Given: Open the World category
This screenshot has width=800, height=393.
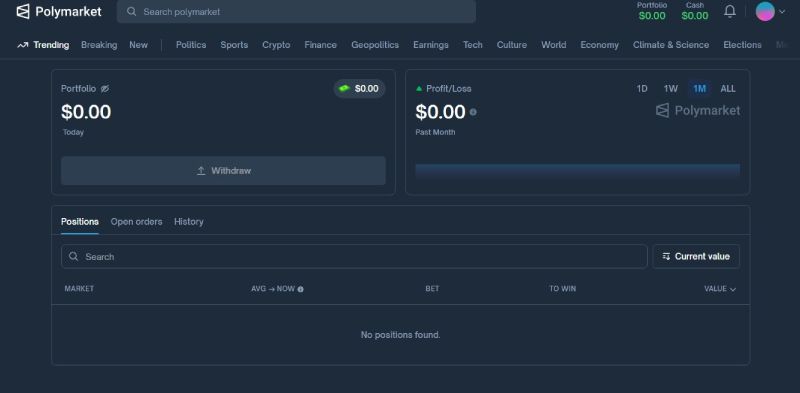Looking at the screenshot, I should click(554, 45).
